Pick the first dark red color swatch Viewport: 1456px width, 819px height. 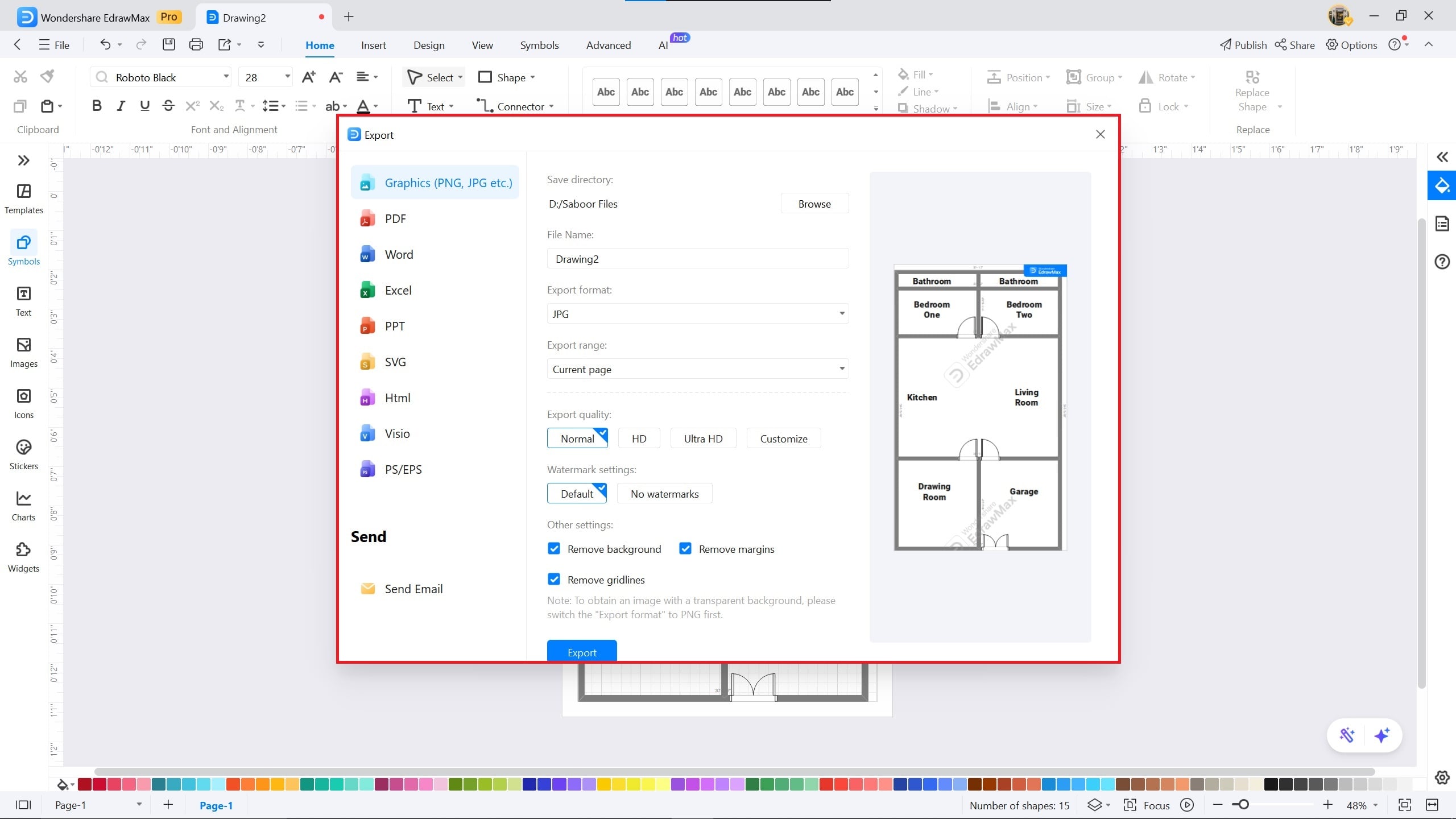(85, 785)
